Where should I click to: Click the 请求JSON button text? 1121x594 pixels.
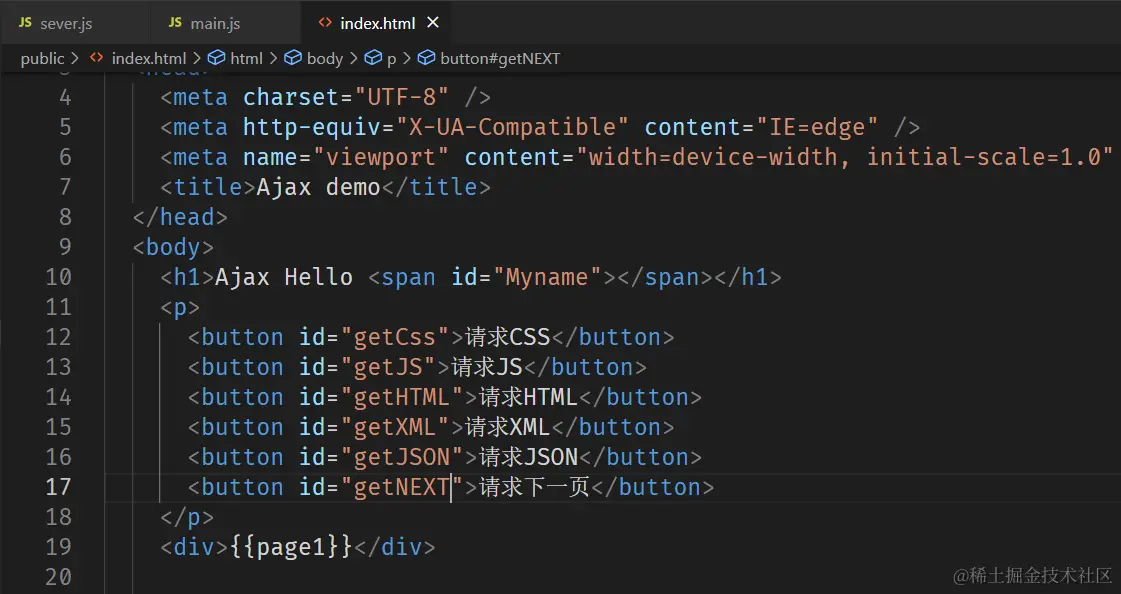point(528,457)
